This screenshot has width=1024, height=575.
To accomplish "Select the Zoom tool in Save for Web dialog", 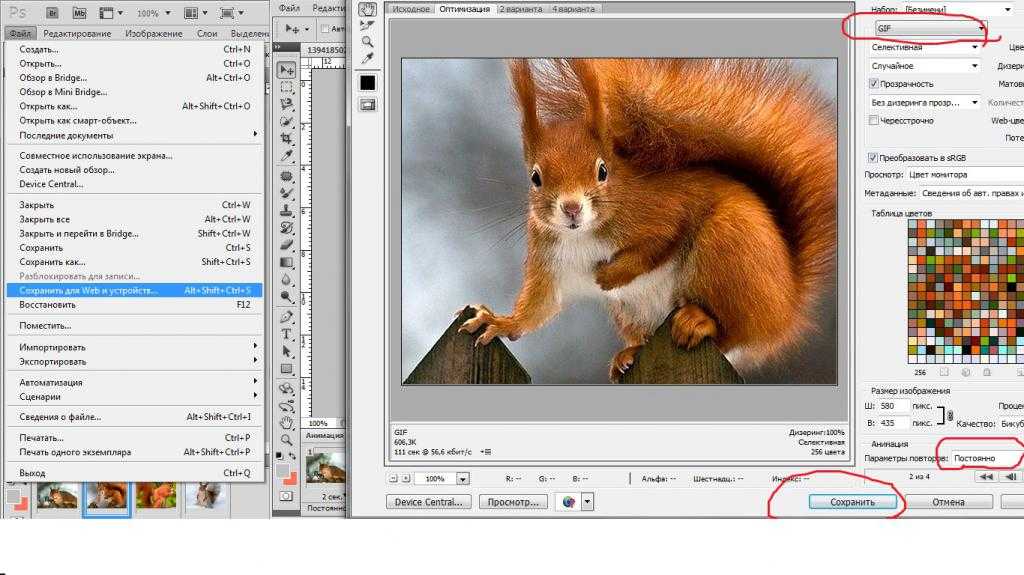I will coord(368,42).
